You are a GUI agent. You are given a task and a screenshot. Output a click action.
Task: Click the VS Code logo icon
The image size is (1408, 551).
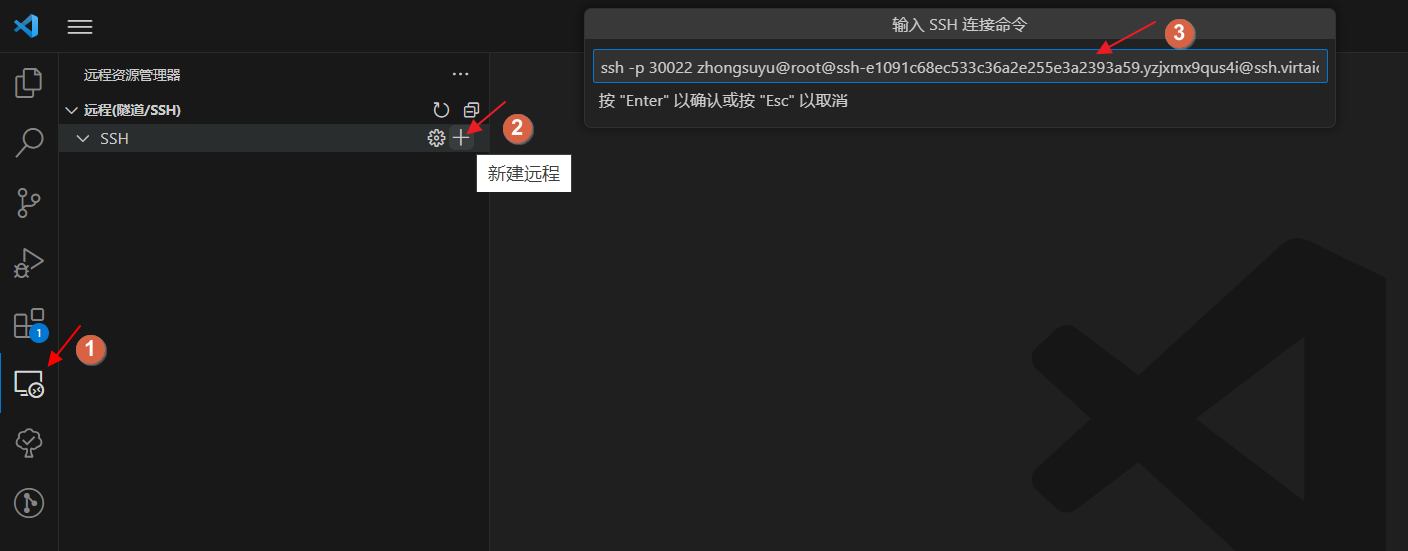(x=26, y=26)
